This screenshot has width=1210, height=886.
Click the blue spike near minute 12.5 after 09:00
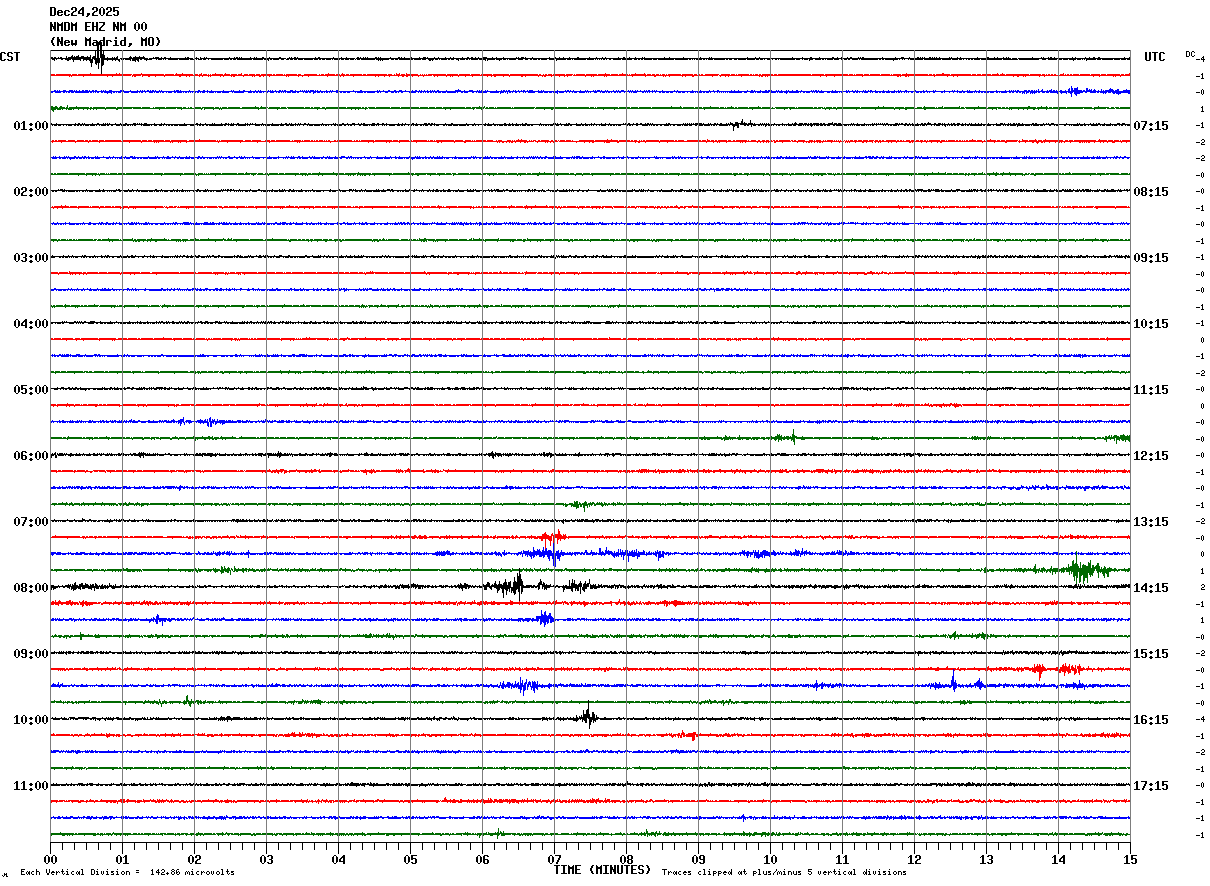[x=953, y=682]
